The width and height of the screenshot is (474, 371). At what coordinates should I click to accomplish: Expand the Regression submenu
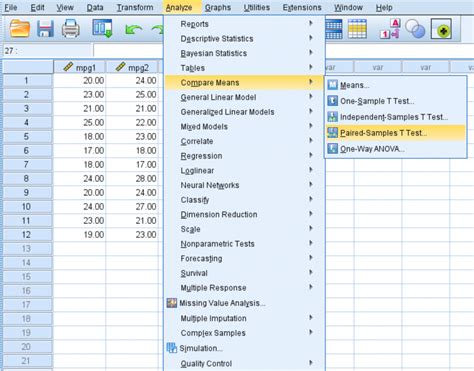[244, 156]
